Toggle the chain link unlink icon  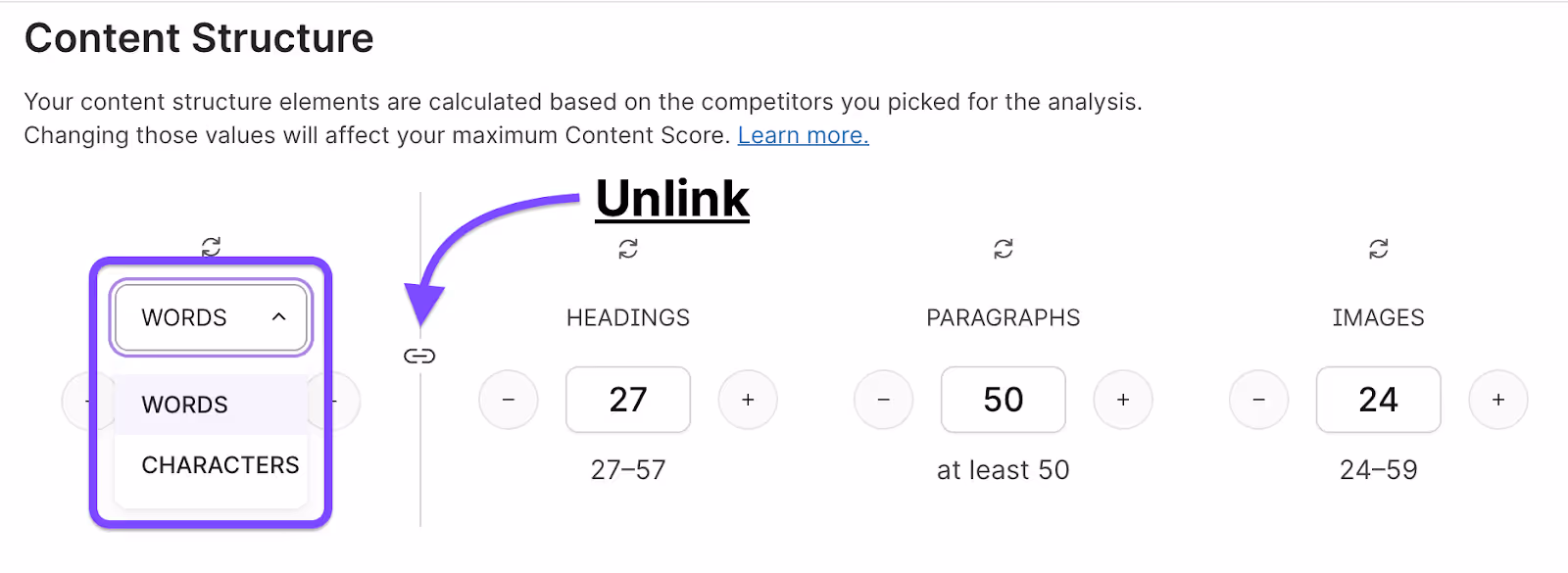[x=419, y=356]
